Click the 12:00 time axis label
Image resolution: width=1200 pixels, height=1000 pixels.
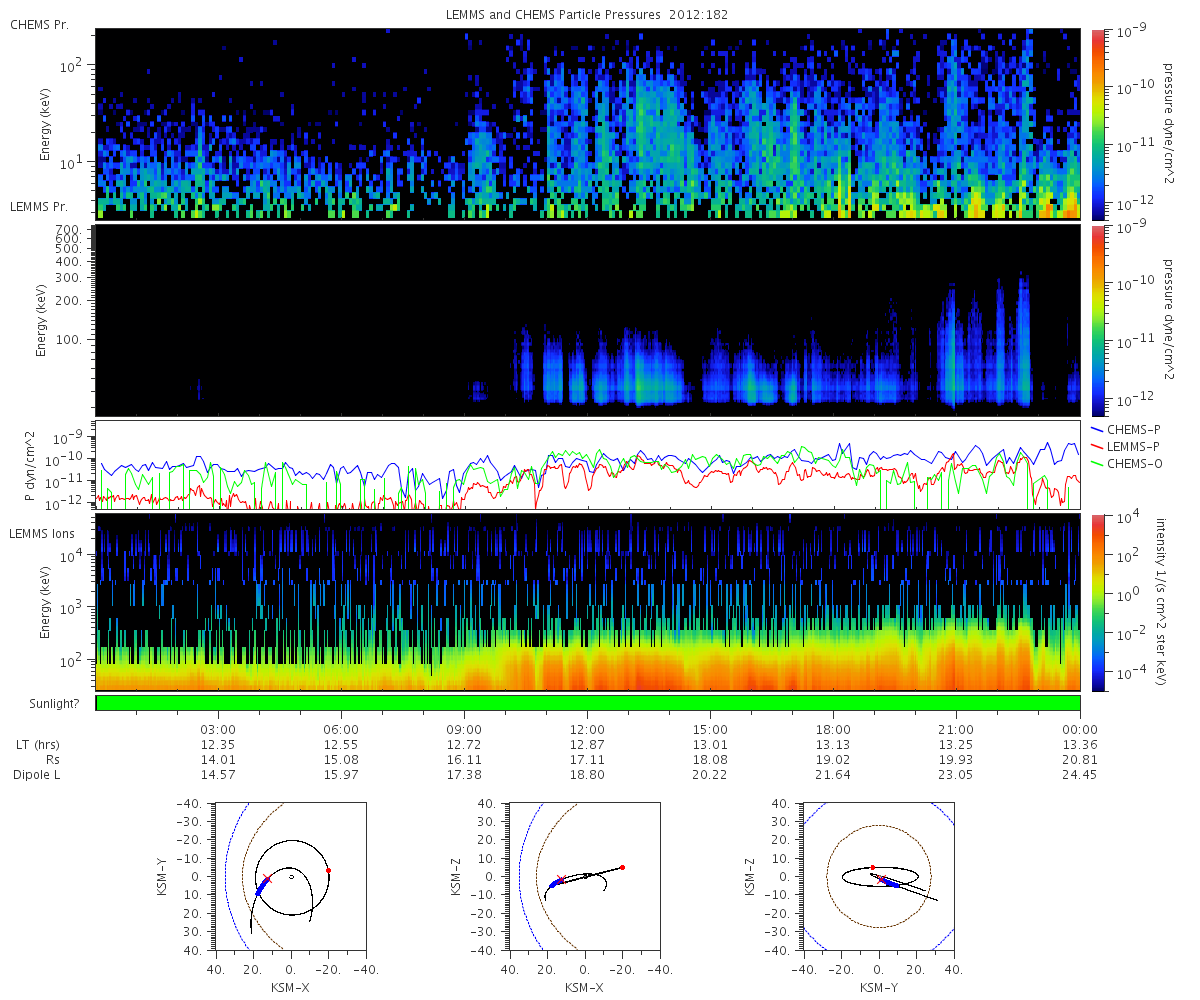(x=587, y=730)
